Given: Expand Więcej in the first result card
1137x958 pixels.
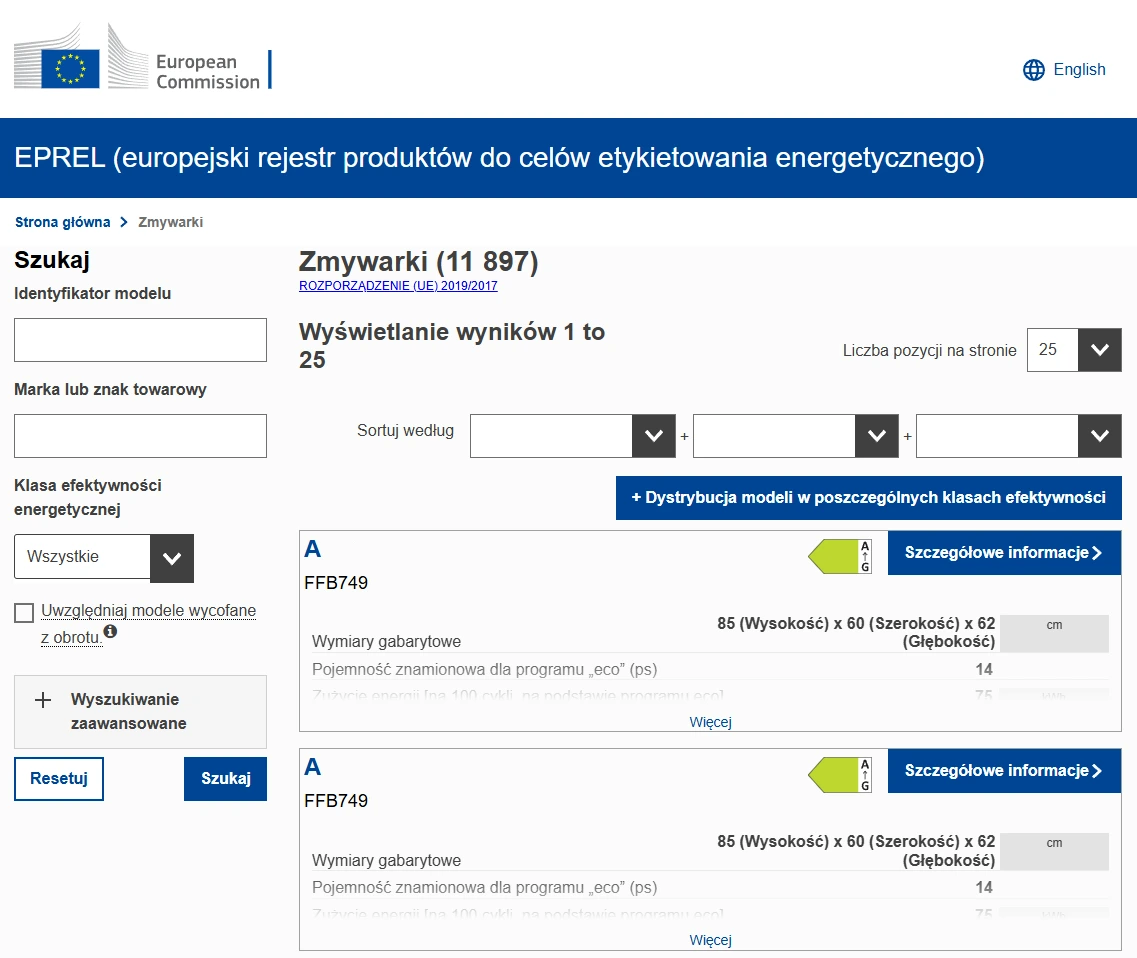Looking at the screenshot, I should pos(710,722).
